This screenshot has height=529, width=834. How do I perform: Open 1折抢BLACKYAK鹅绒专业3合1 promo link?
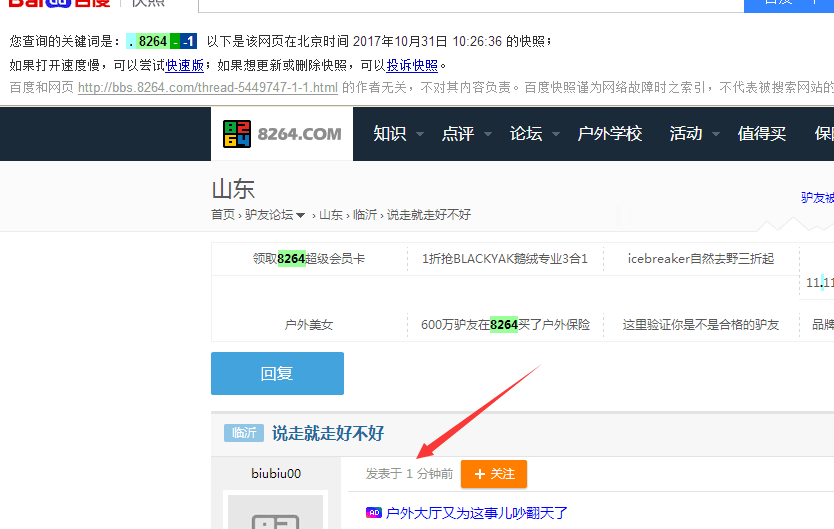click(505, 259)
